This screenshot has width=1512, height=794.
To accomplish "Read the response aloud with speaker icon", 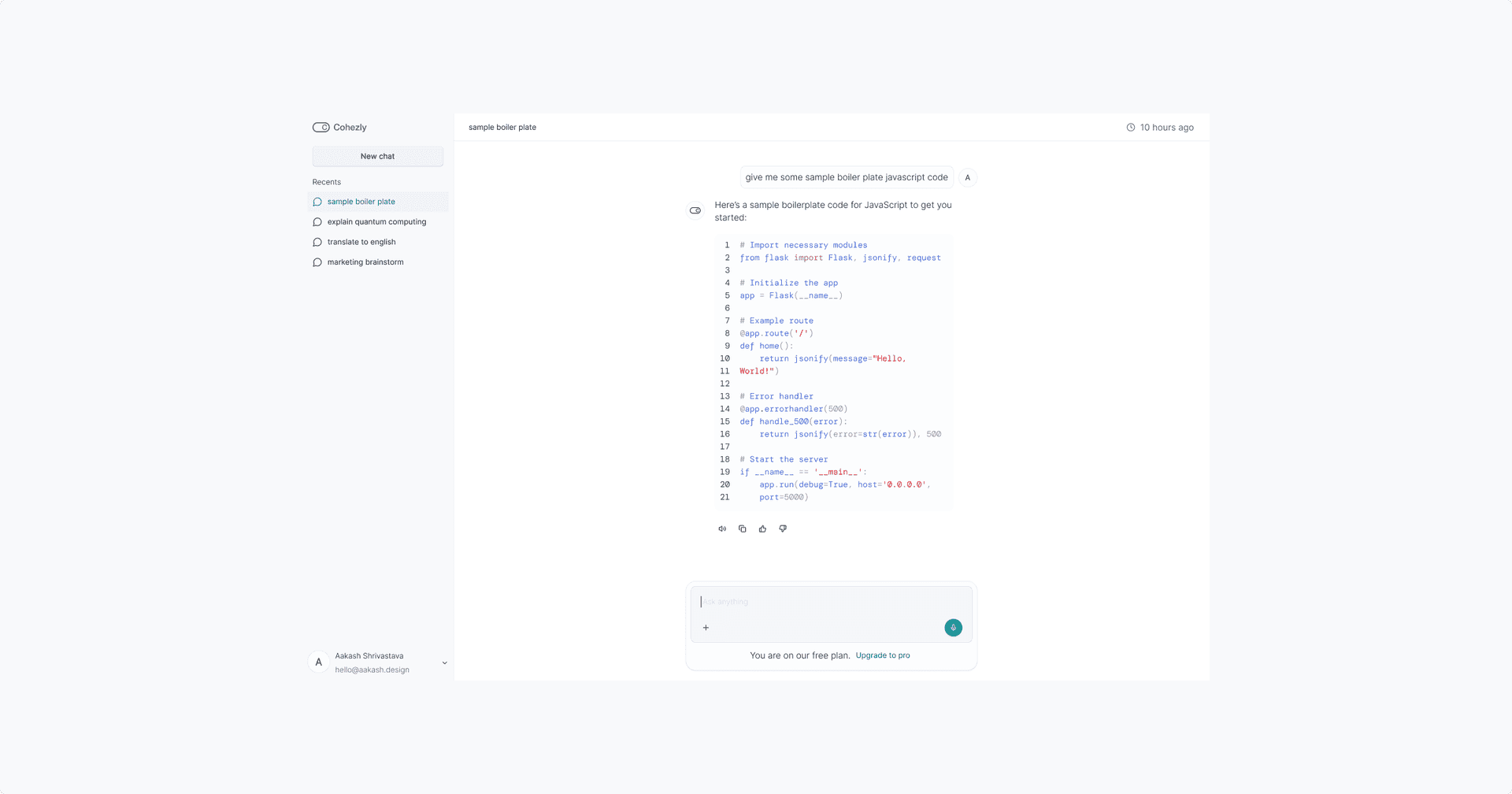I will click(x=722, y=529).
